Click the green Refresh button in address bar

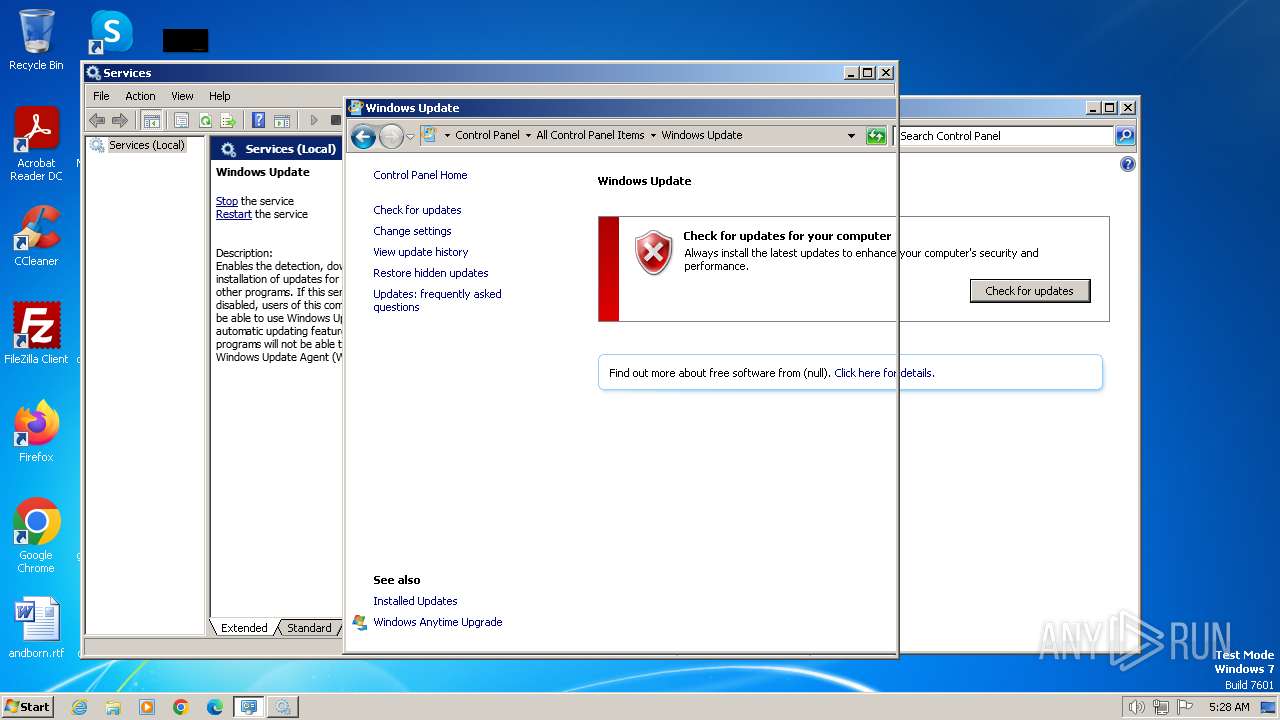click(876, 135)
